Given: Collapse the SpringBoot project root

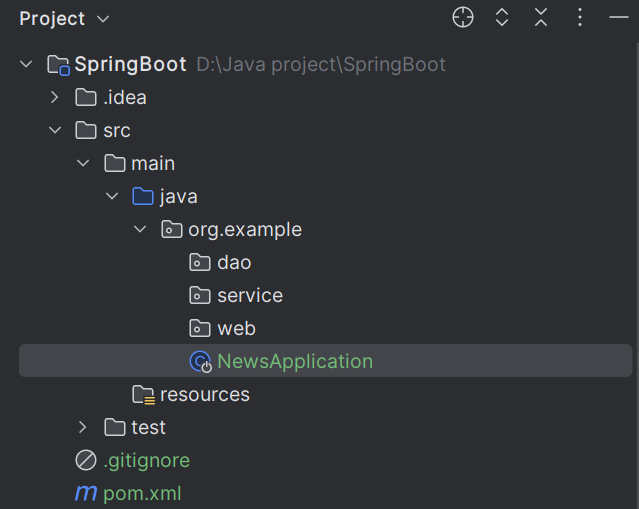Looking at the screenshot, I should 26,64.
